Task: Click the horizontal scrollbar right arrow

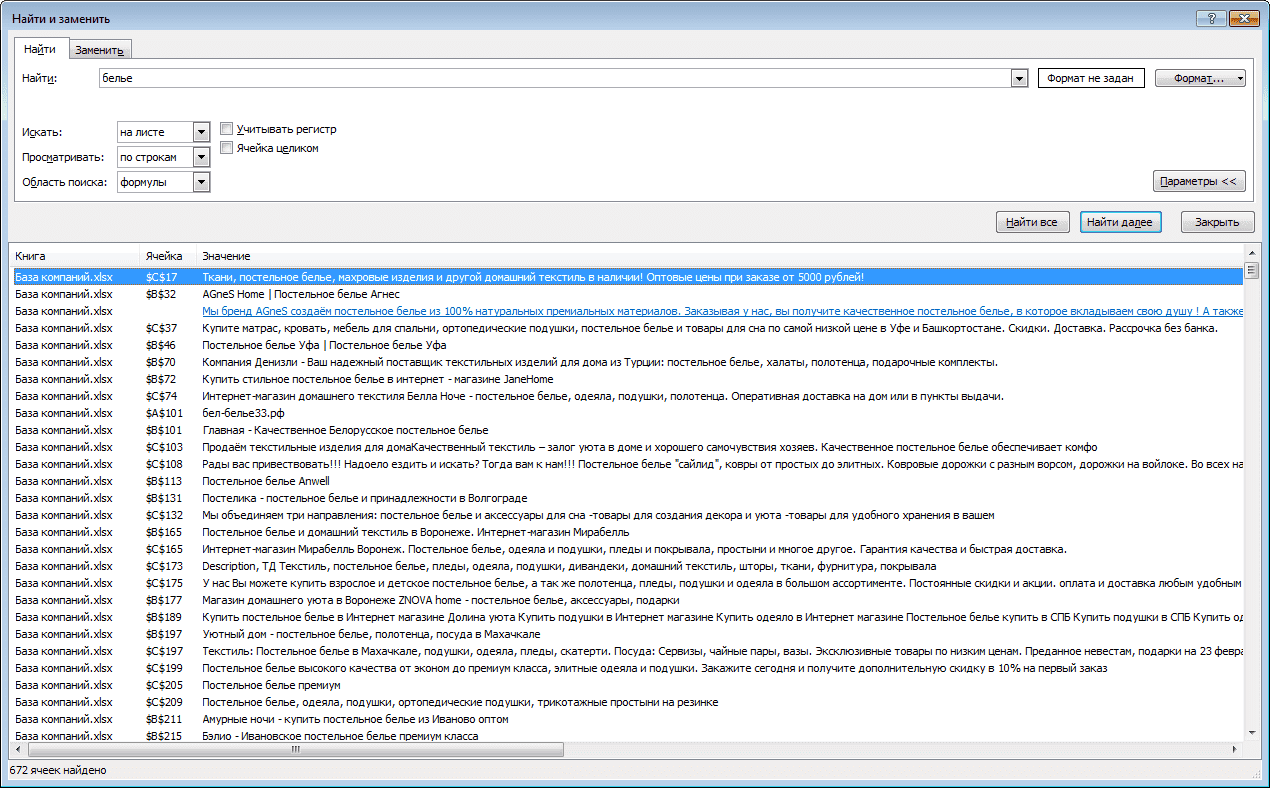Action: click(x=1236, y=749)
